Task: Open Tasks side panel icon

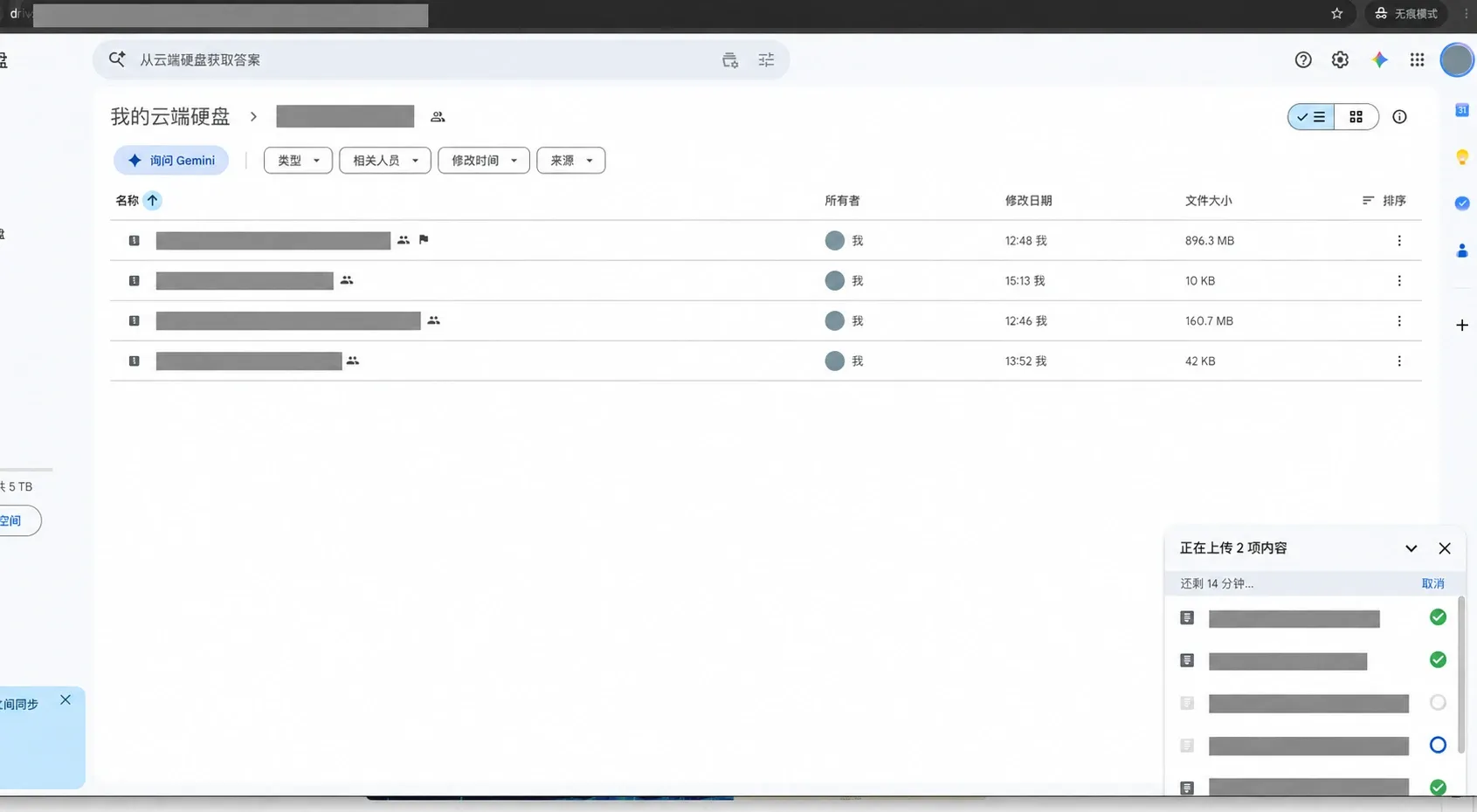Action: pos(1461,203)
